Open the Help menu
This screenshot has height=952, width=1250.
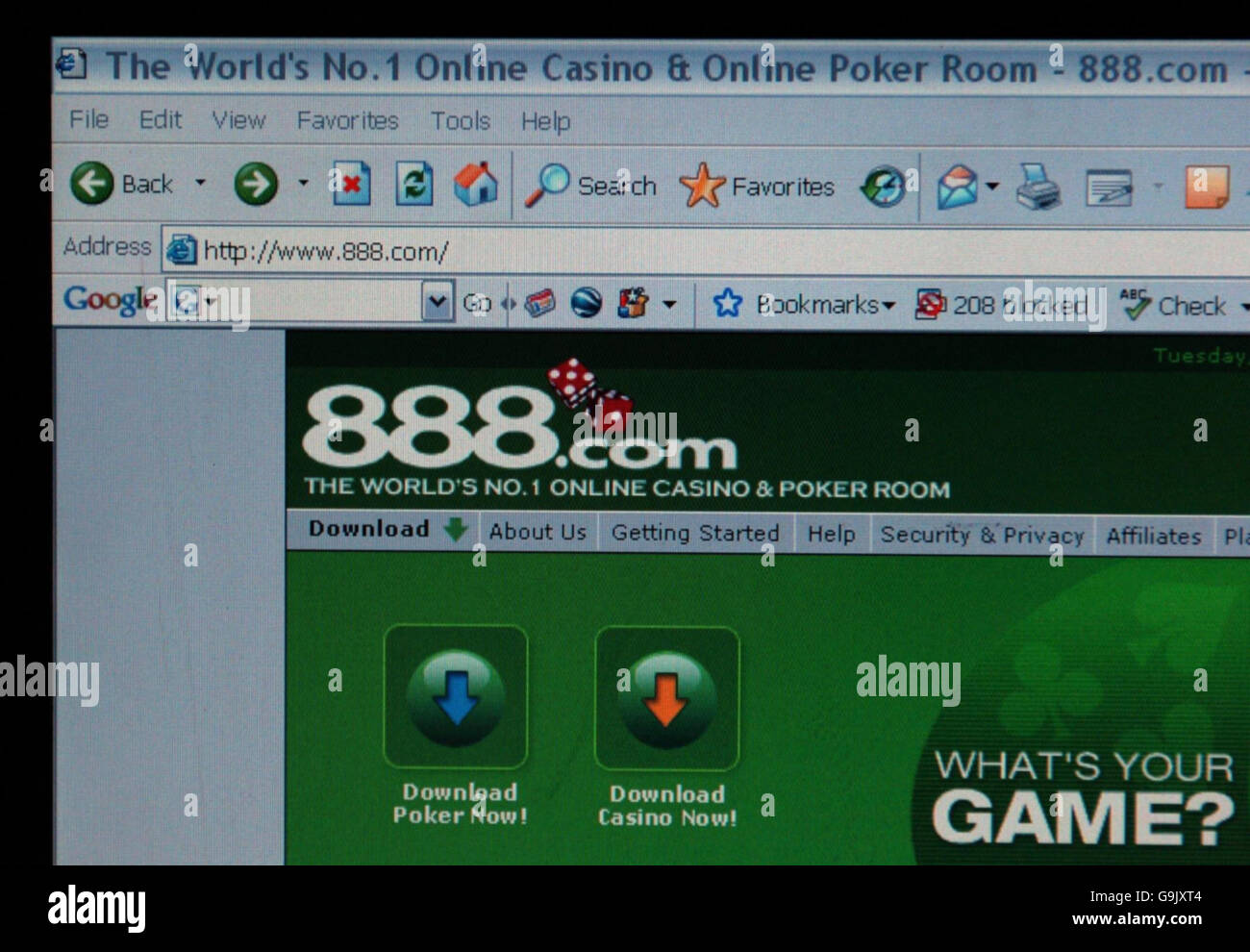[x=545, y=122]
